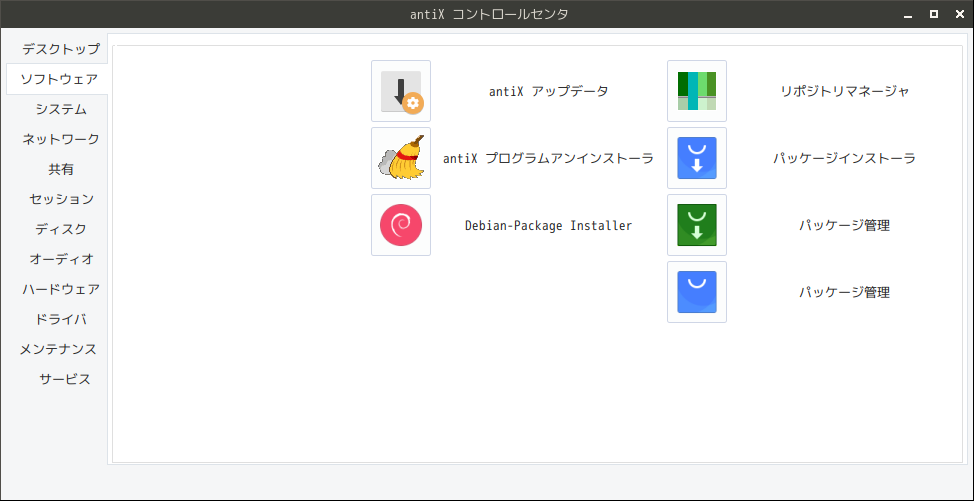This screenshot has width=974, height=501.
Task: Switch to the ドライバ tab
Action: [x=60, y=319]
